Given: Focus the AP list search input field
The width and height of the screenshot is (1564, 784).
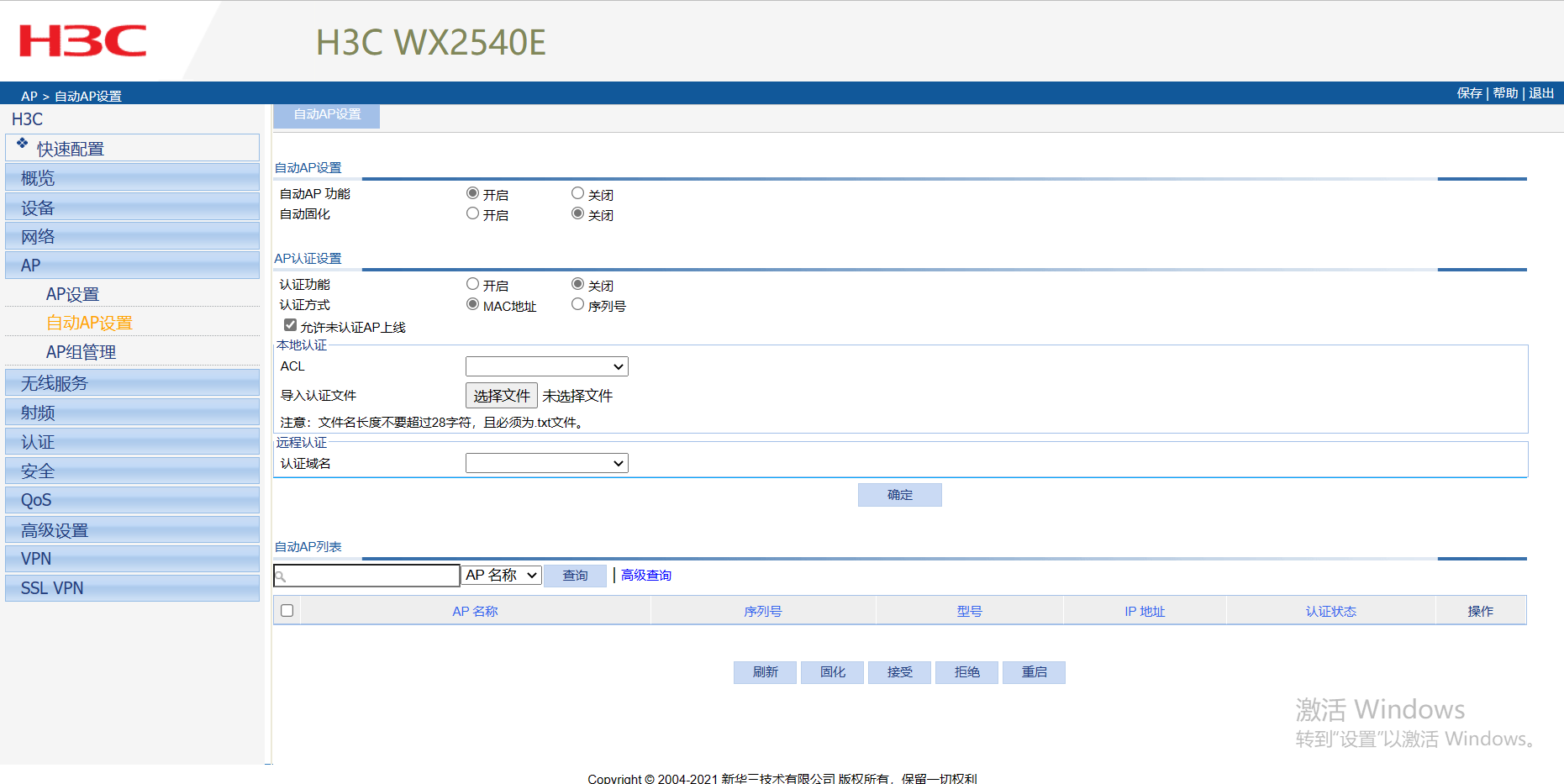Looking at the screenshot, I should click(x=367, y=576).
